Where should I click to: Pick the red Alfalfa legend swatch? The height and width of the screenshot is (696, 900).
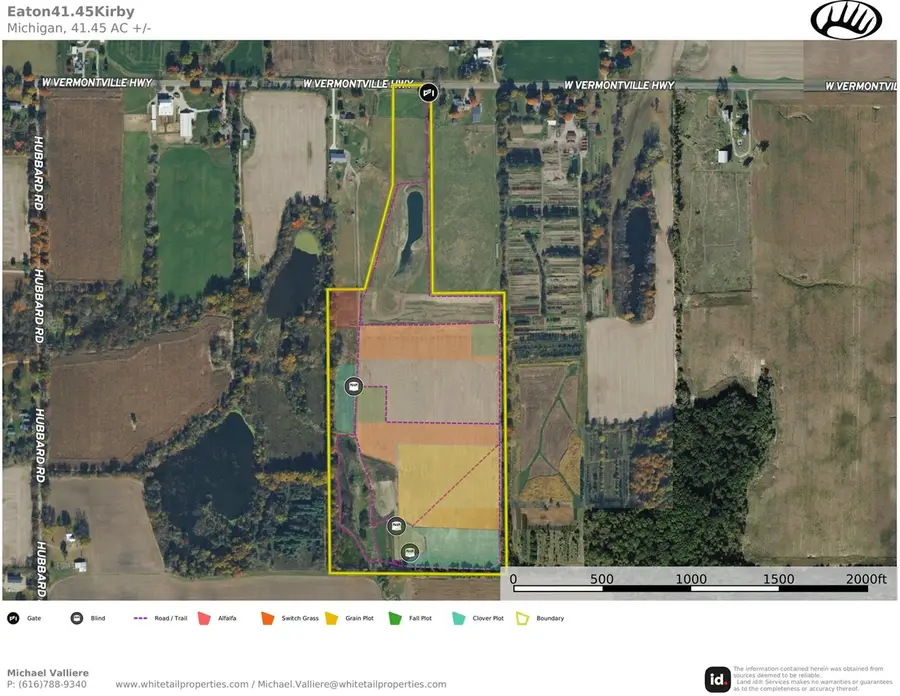(204, 619)
